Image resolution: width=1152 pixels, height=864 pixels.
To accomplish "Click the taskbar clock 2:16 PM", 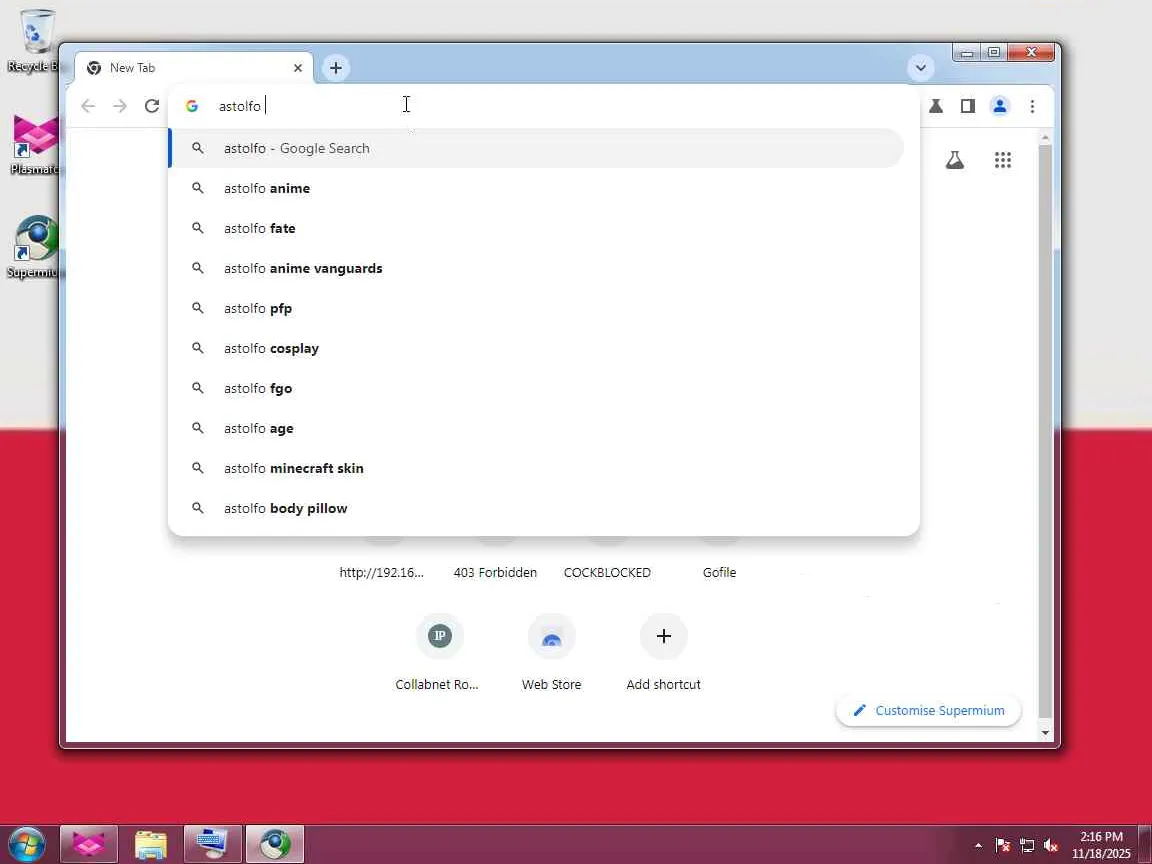I will pyautogui.click(x=1101, y=845).
